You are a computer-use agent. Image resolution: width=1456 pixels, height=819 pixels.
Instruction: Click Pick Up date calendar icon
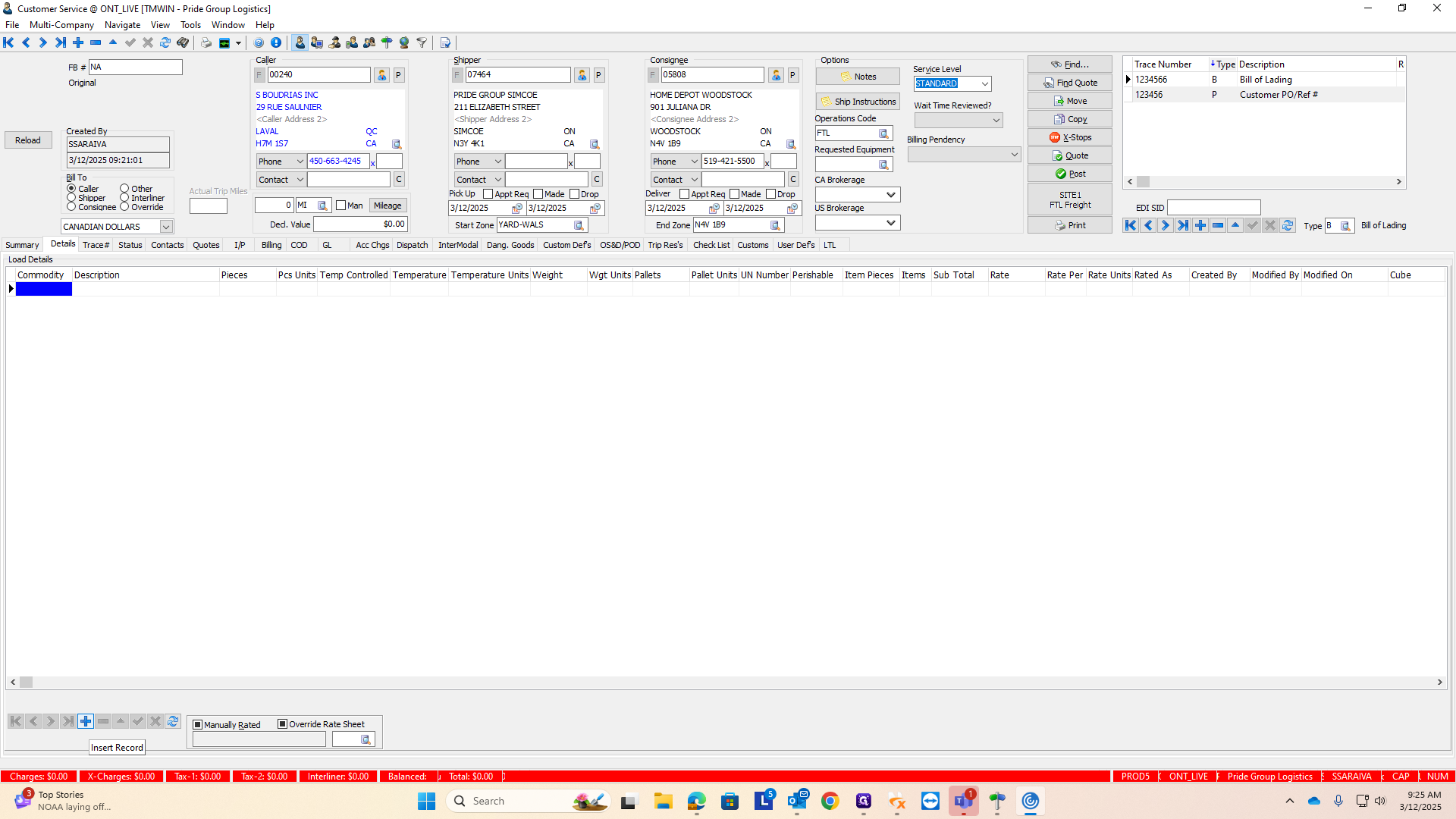517,209
